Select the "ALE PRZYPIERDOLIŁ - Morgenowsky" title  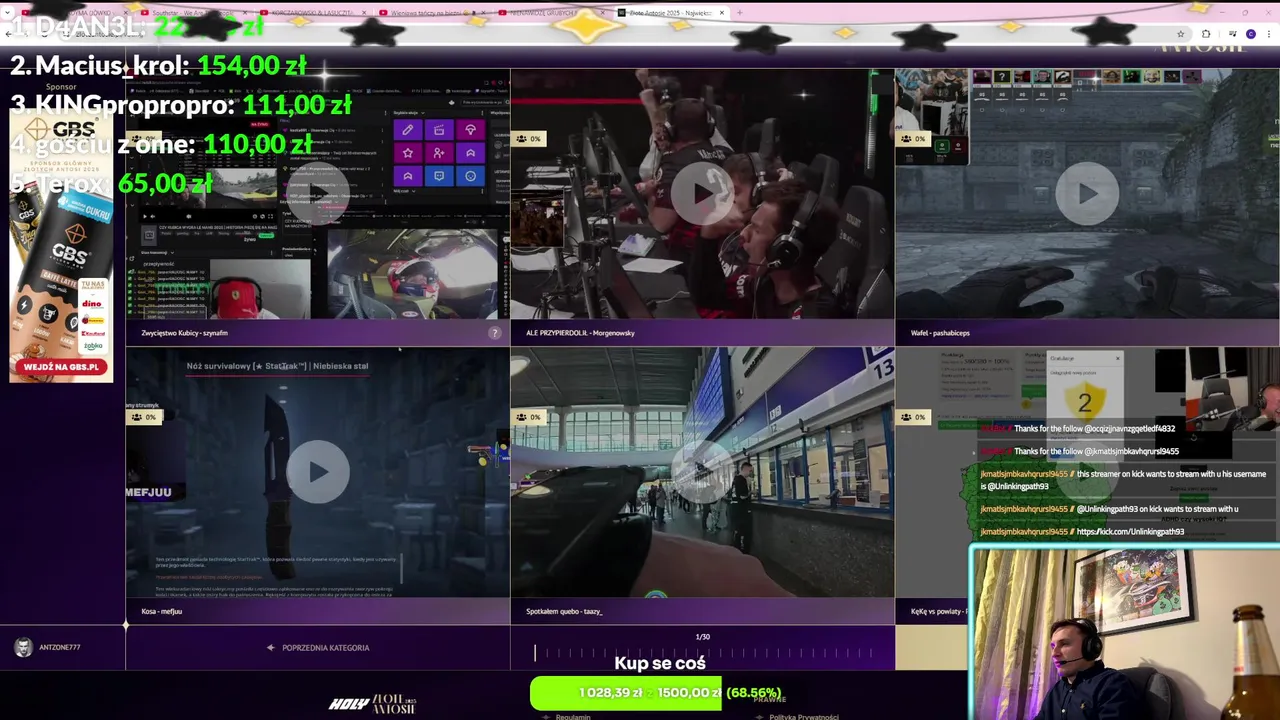coord(580,333)
